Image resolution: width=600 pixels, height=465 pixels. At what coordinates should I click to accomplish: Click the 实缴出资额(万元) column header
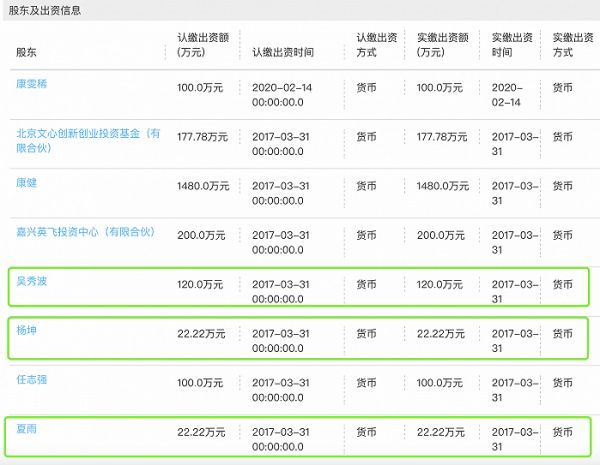point(441,44)
